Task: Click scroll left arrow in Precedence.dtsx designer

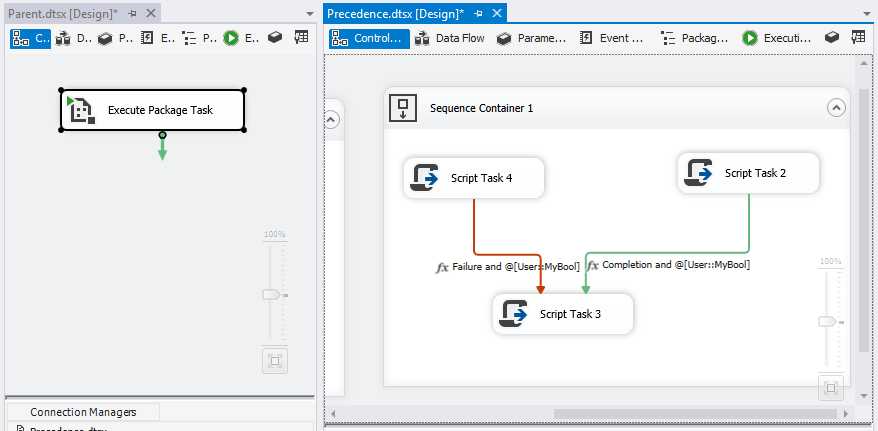Action: tap(334, 414)
